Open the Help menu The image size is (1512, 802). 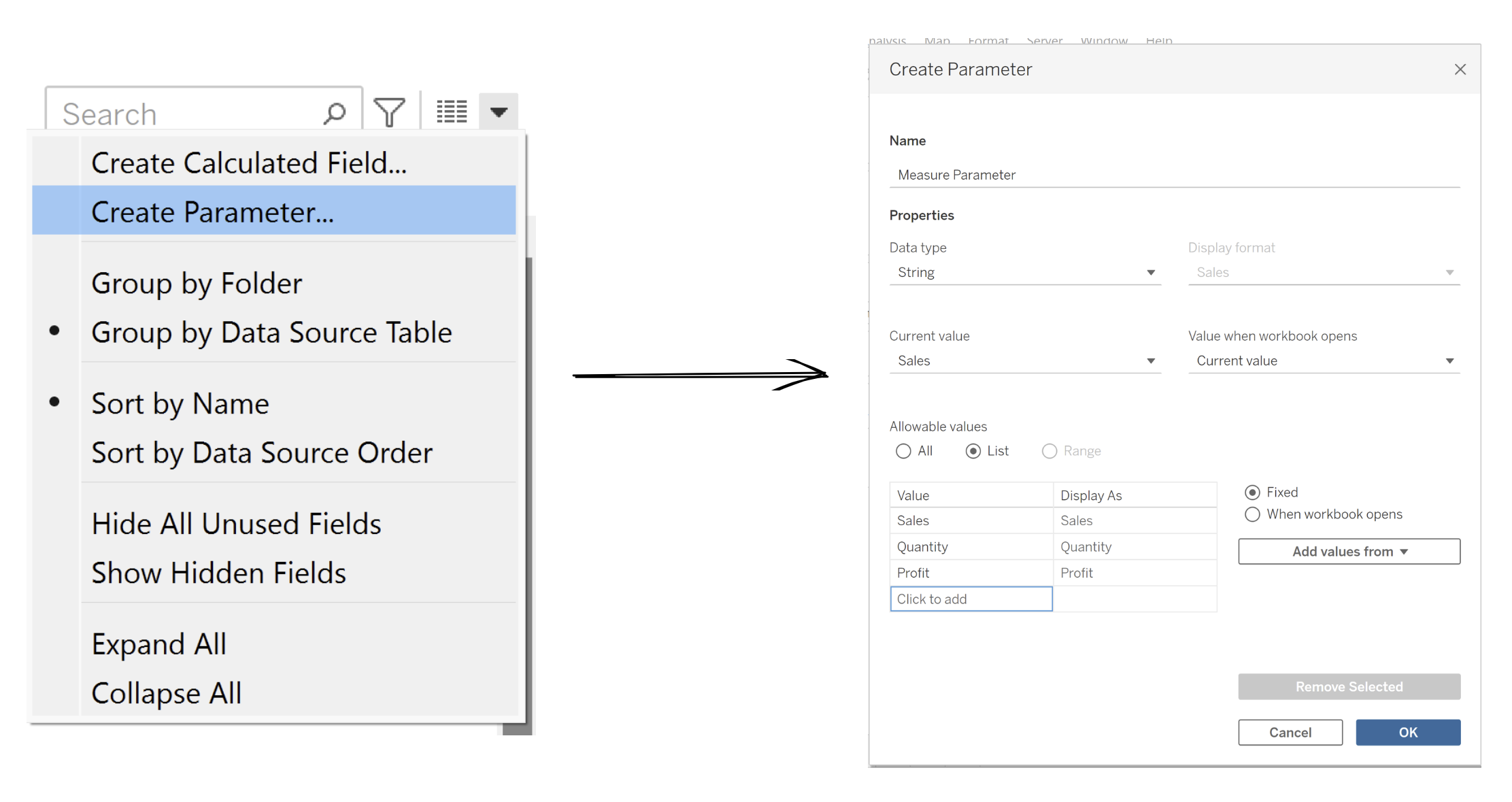pos(1158,40)
